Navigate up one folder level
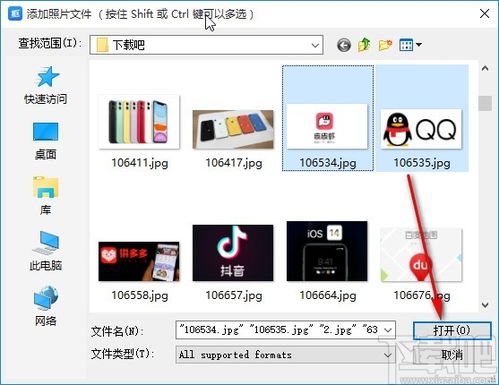Screen dimensions: 499x385 (364, 44)
